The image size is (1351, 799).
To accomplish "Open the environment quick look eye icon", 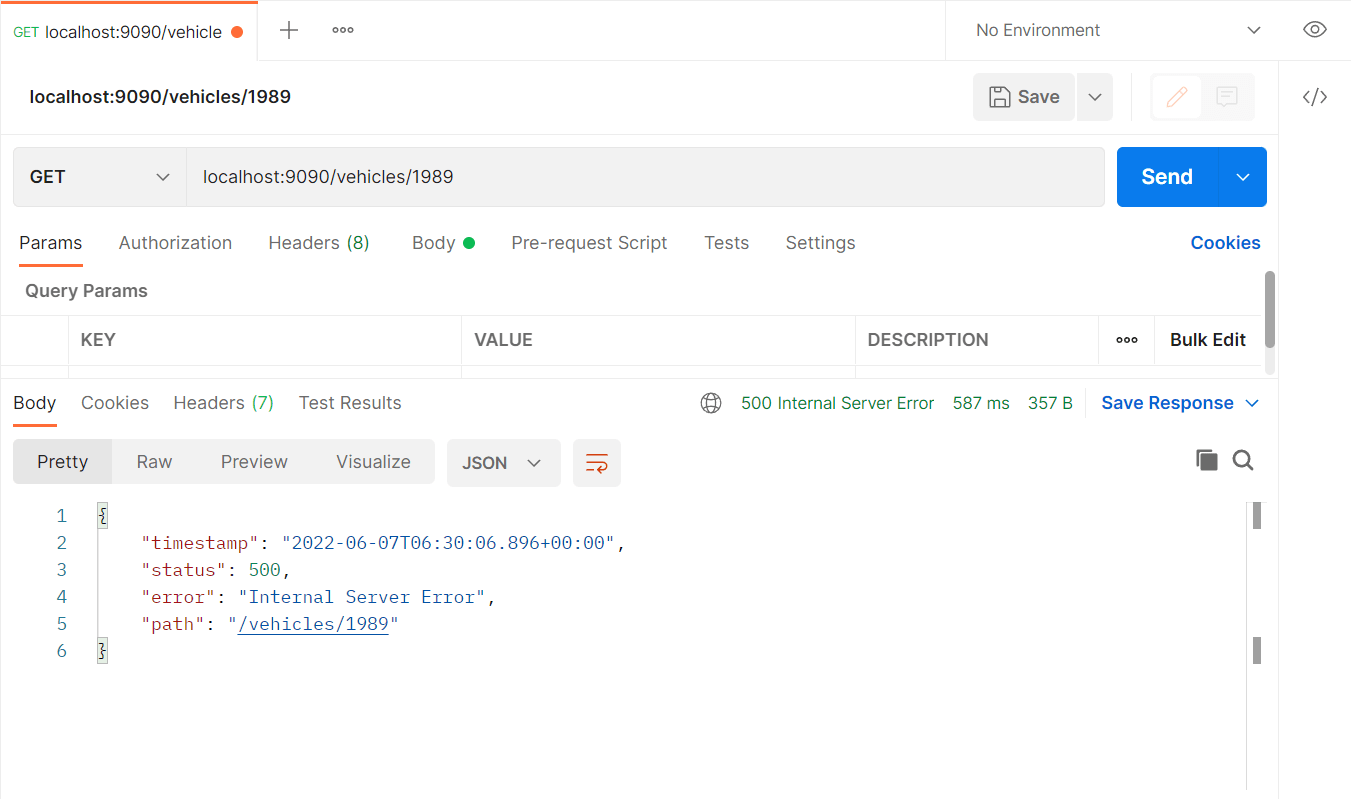I will click(x=1314, y=29).
